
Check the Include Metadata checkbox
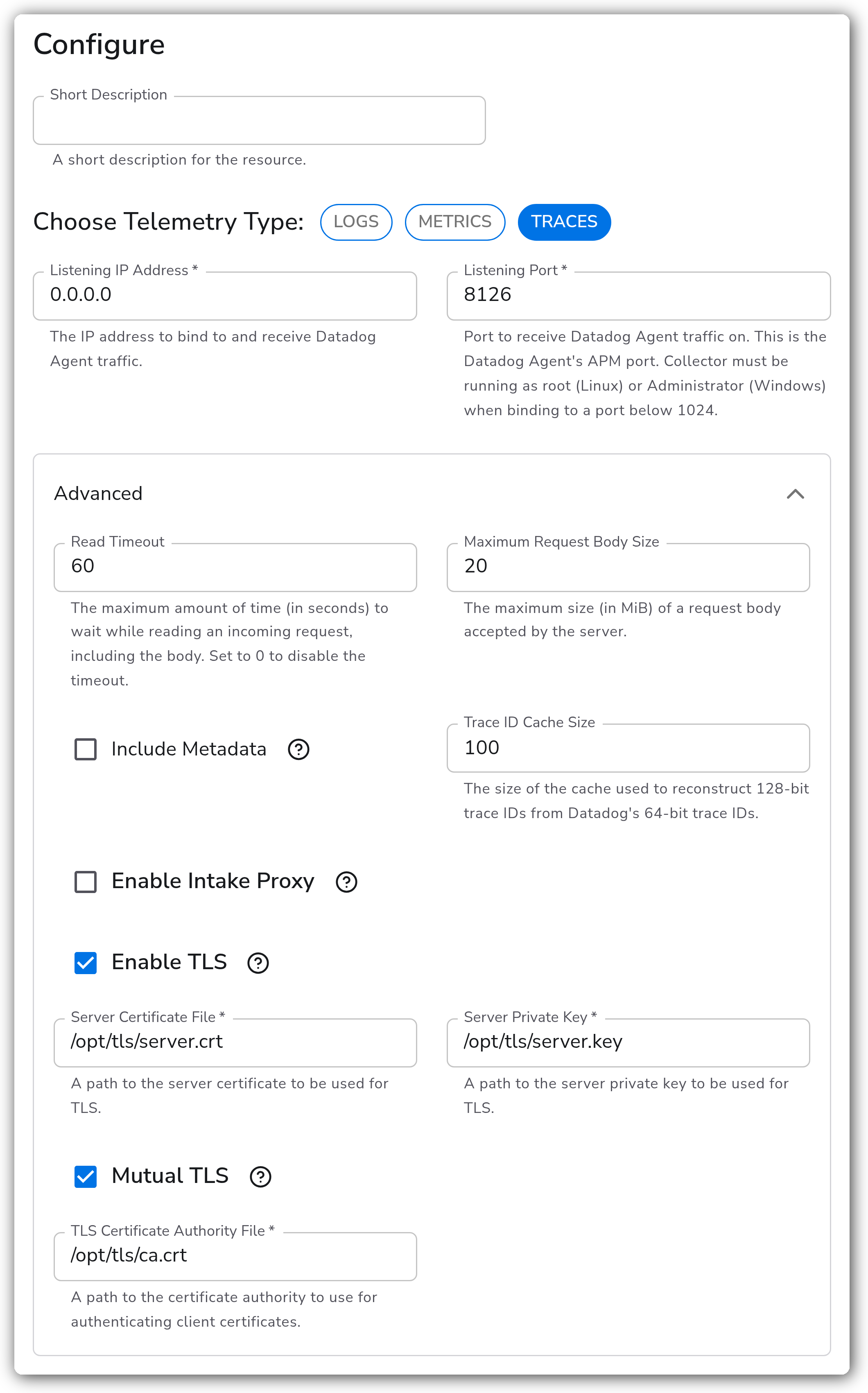[x=86, y=749]
